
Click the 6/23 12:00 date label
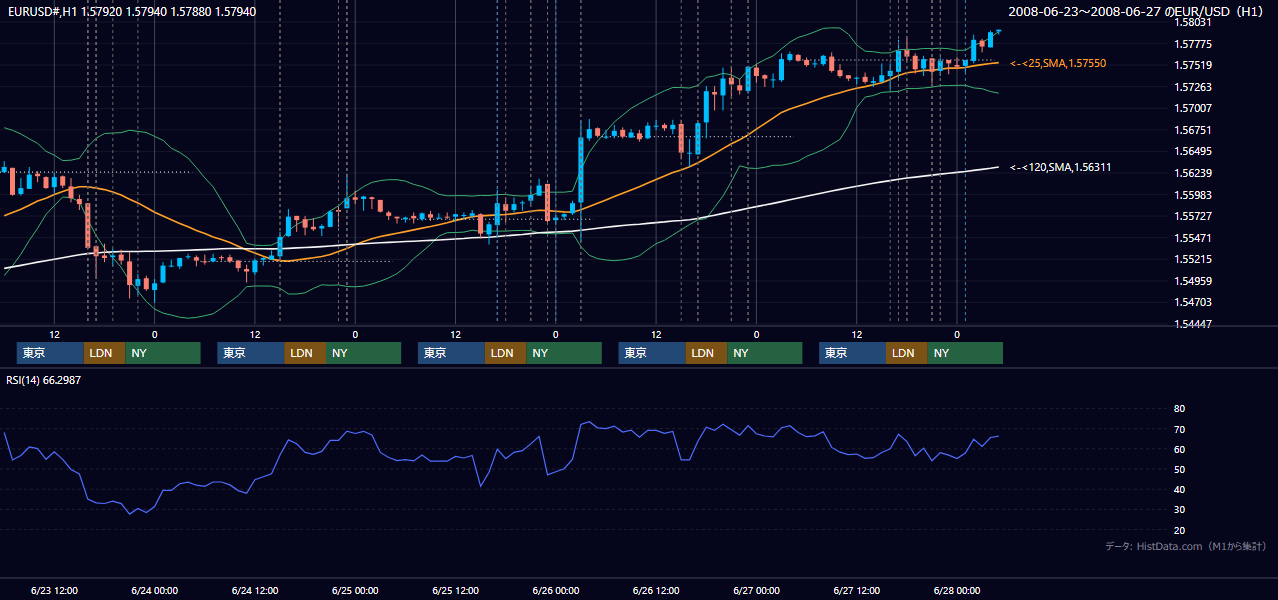click(x=55, y=590)
